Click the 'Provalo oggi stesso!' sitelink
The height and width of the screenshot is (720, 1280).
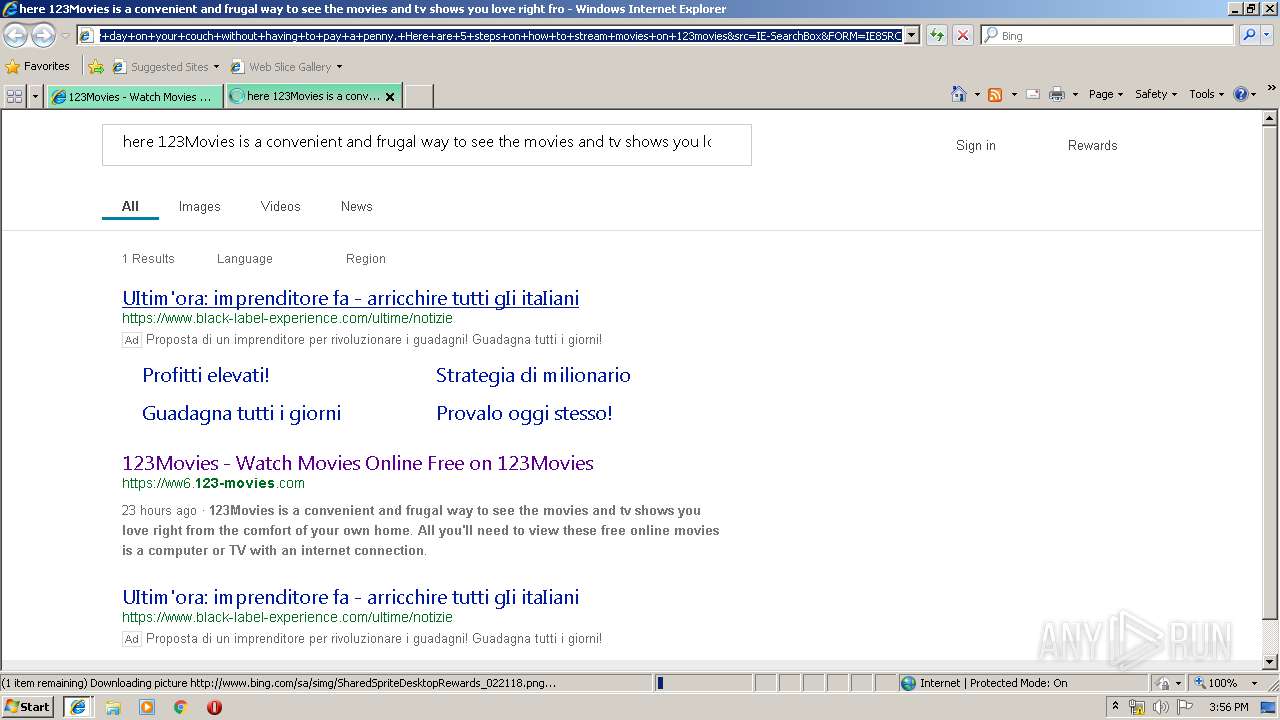(524, 413)
